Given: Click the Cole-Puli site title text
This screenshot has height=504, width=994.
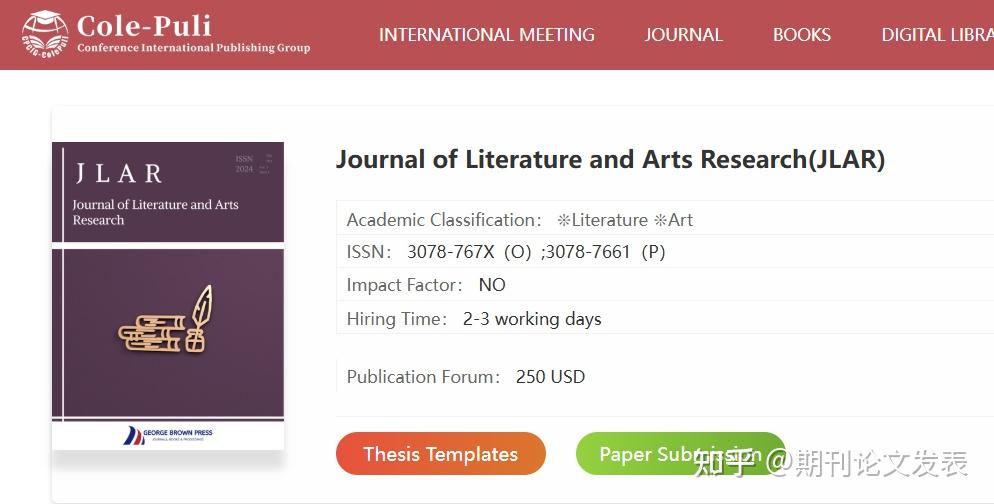Looking at the screenshot, I should click(144, 26).
